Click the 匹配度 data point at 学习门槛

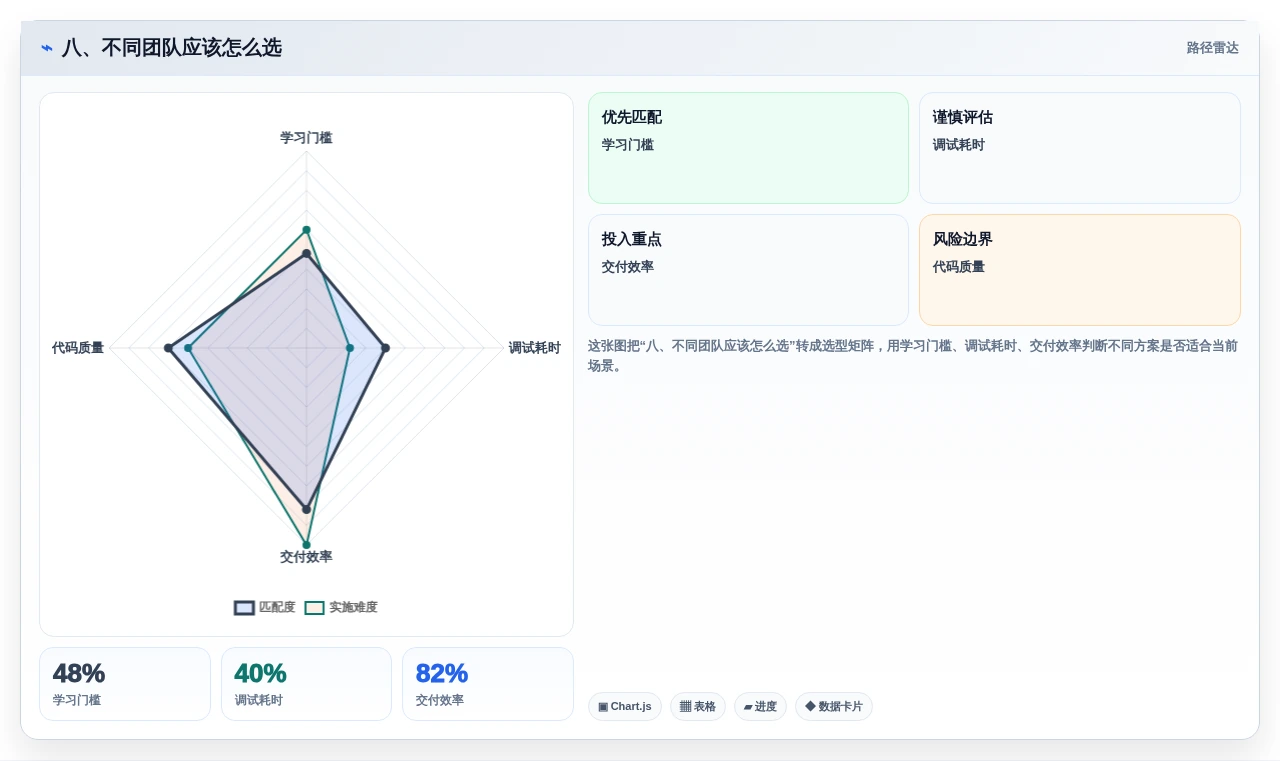tap(306, 254)
